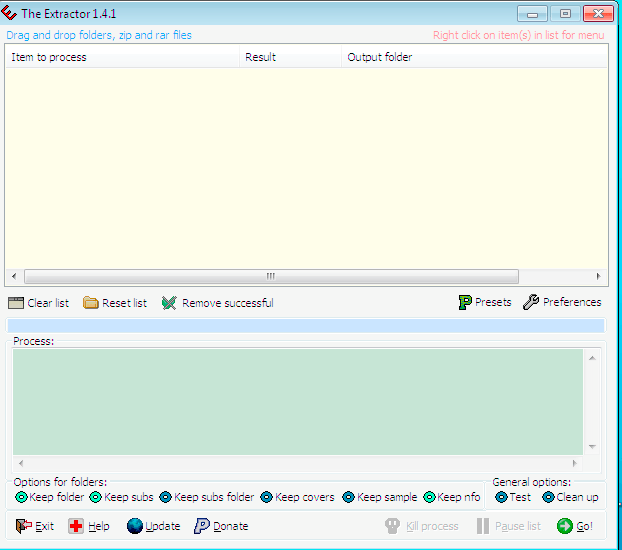This screenshot has height=550, width=622.
Task: Click the Process log right scroll arrow
Action: point(574,463)
